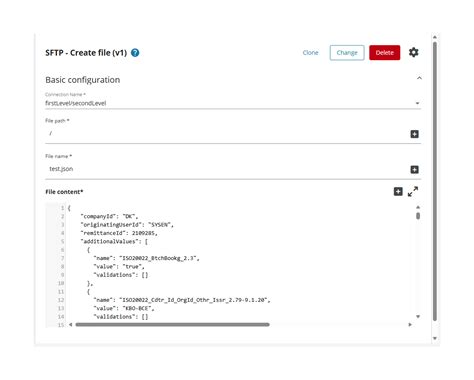
Task: Click the code editor scroll left arrow
Action: click(x=71, y=324)
